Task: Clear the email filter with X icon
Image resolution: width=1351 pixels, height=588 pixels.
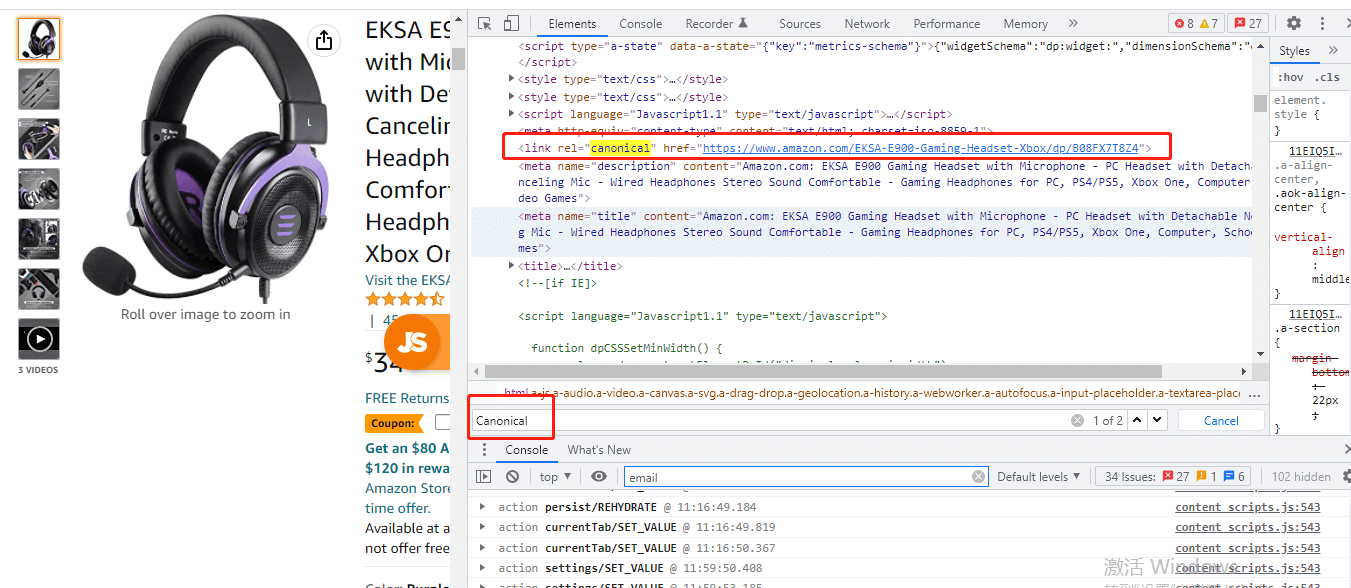Action: coord(978,477)
